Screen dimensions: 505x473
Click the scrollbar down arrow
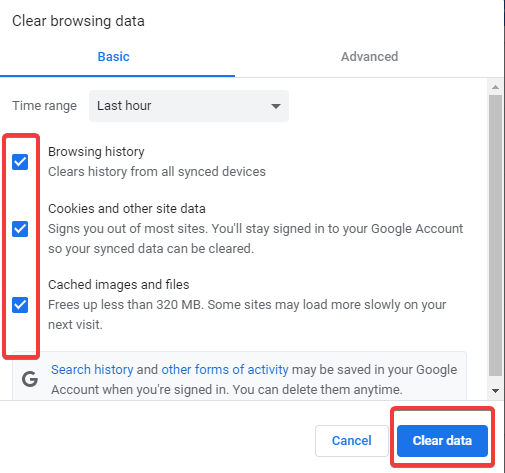pyautogui.click(x=495, y=391)
